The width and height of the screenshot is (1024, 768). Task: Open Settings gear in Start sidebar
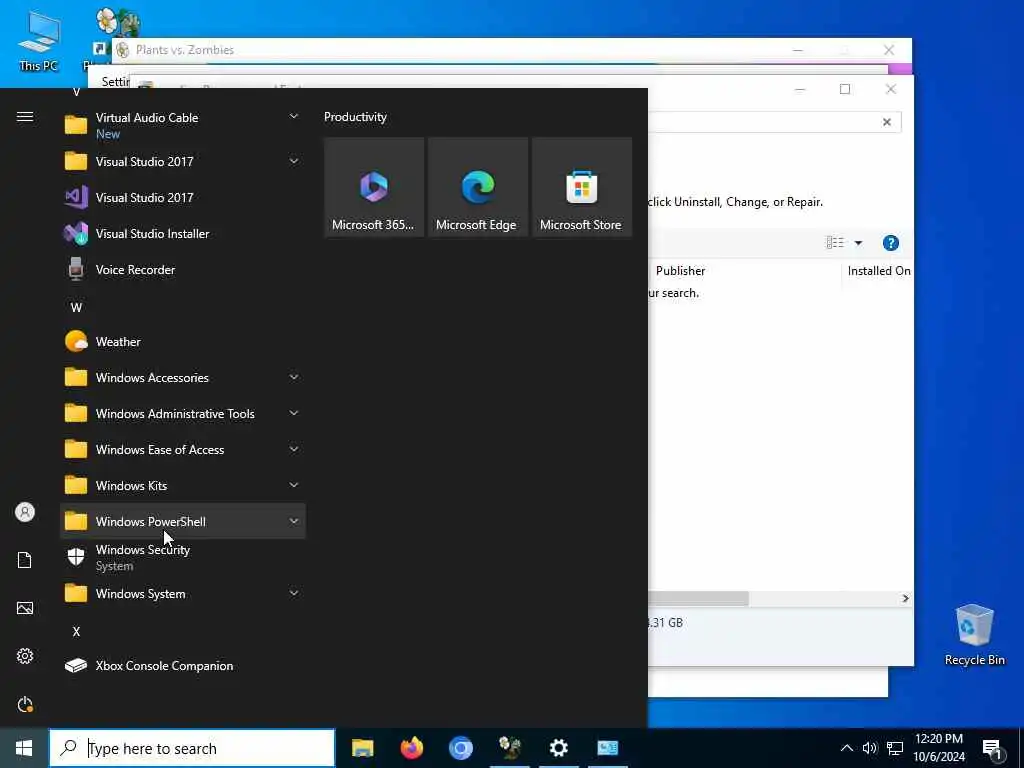pos(25,656)
